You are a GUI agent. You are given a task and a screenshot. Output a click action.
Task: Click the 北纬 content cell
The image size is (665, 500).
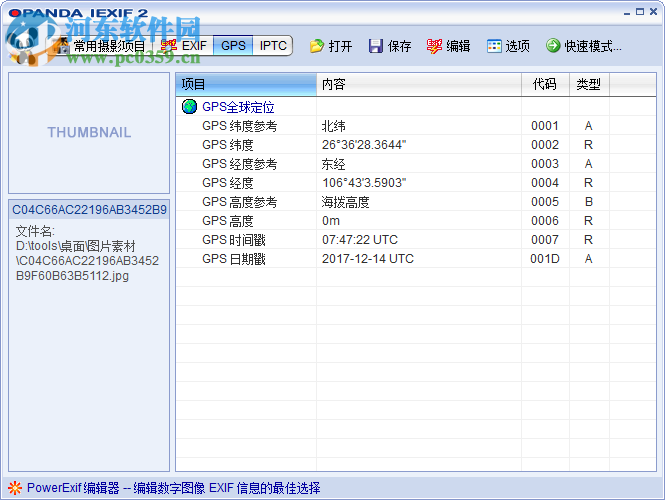333,126
